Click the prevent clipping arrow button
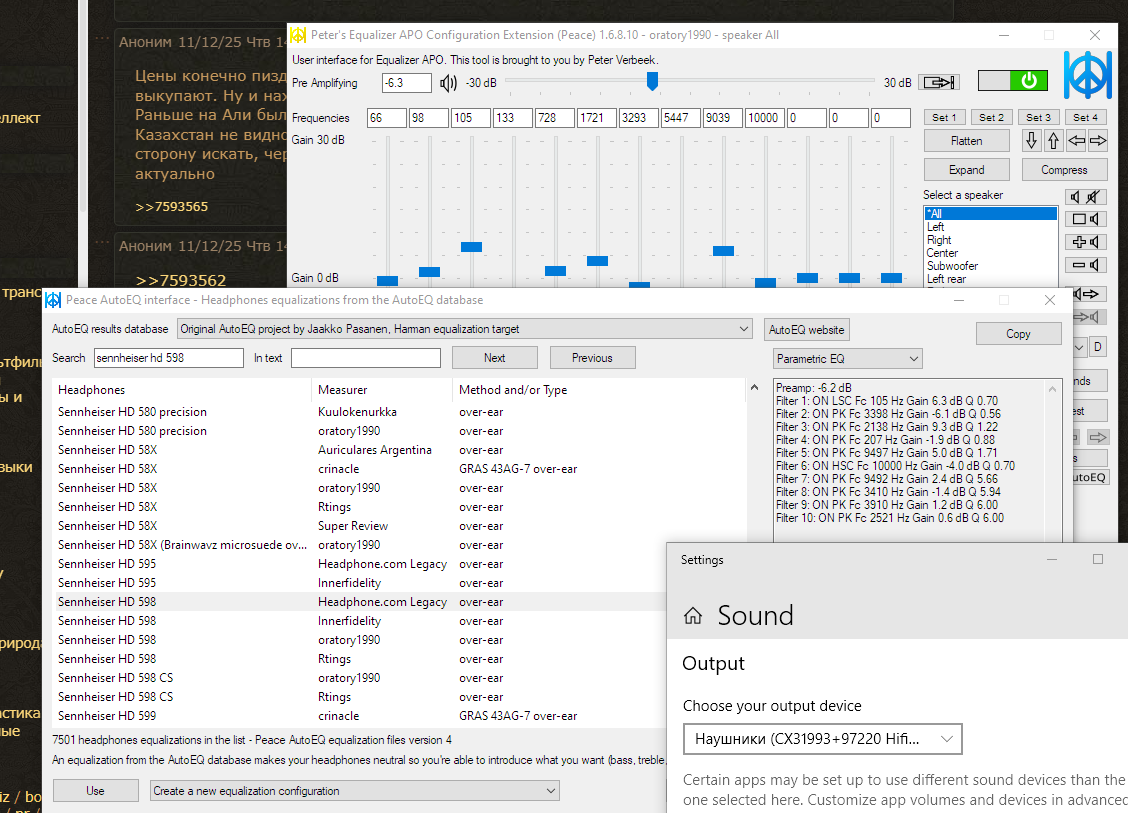The image size is (1128, 813). pos(938,82)
